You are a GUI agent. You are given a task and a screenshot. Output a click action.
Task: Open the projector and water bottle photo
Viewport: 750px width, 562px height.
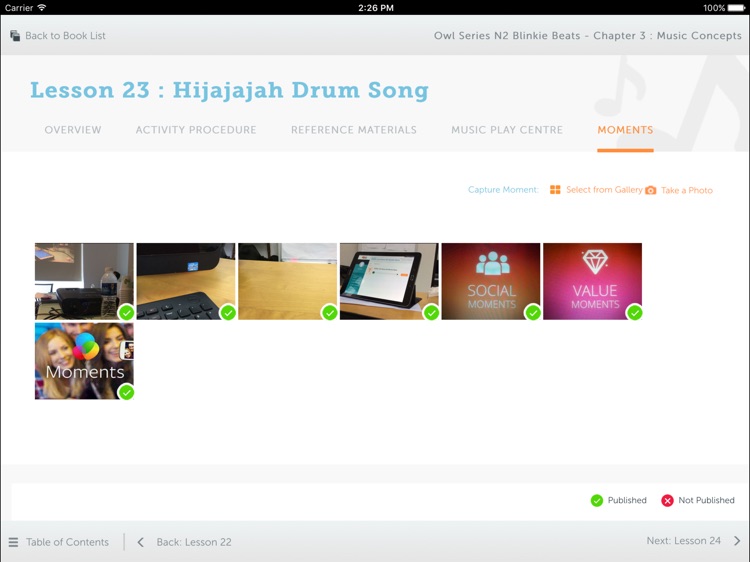pyautogui.click(x=84, y=281)
